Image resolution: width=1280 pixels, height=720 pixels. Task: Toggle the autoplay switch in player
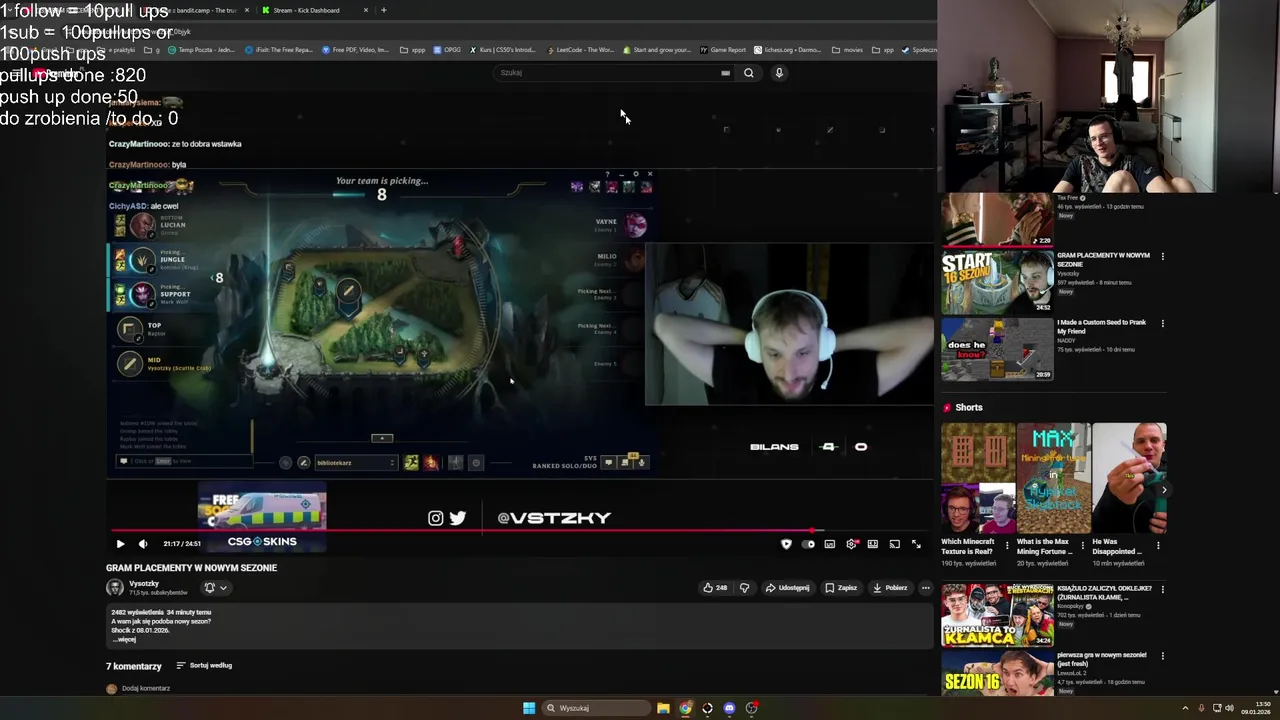tap(808, 544)
